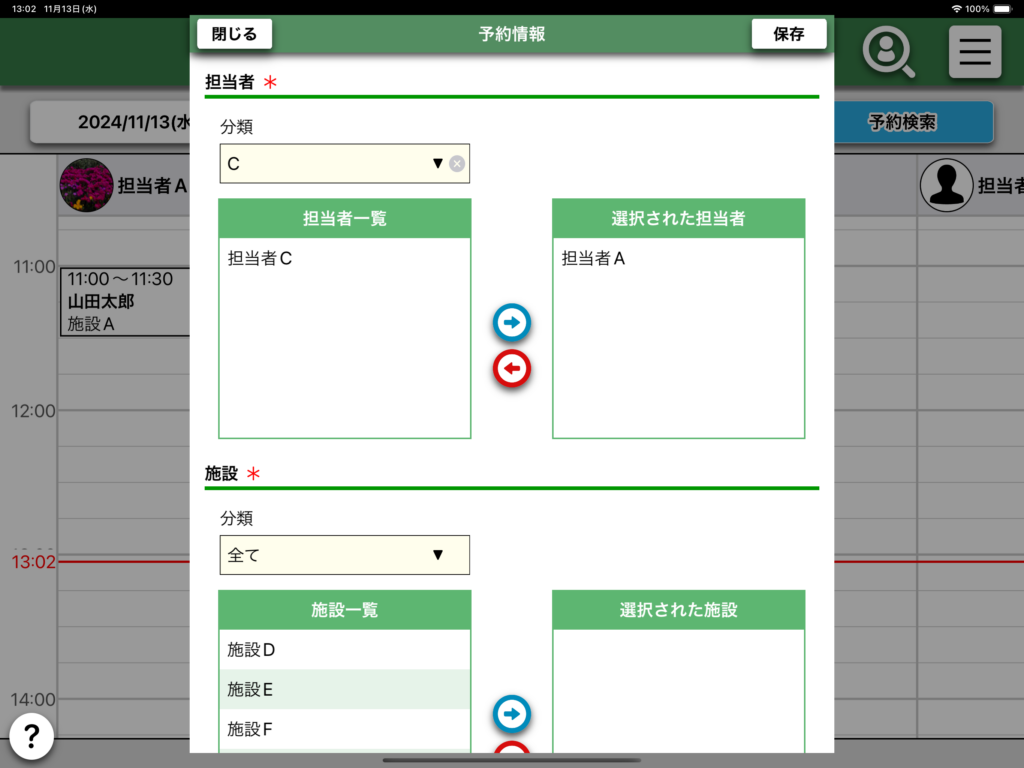Click the customer search magnifier icon

pyautogui.click(x=888, y=51)
